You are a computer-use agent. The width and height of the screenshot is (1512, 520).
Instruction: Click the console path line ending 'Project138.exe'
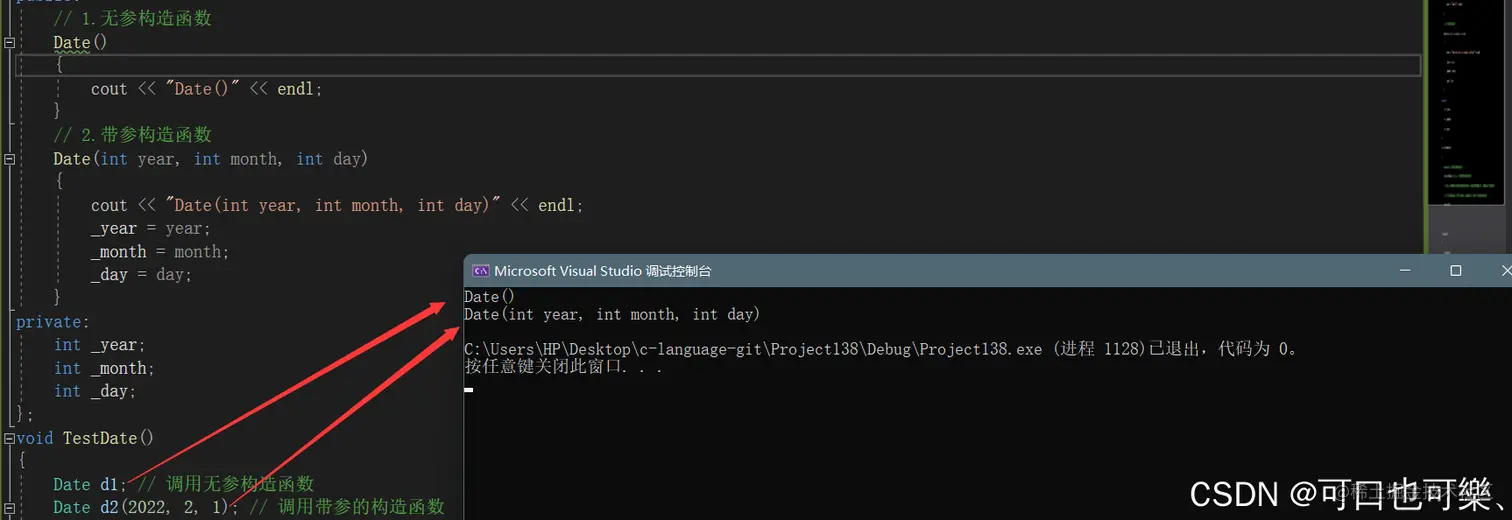point(881,349)
